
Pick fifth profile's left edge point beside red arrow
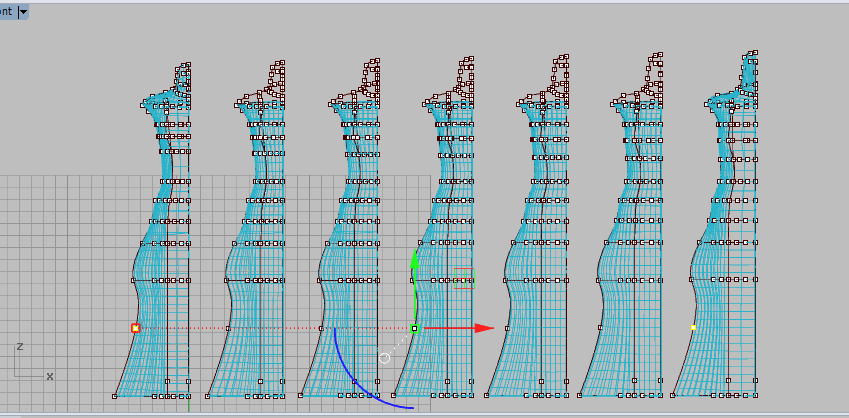tap(507, 328)
